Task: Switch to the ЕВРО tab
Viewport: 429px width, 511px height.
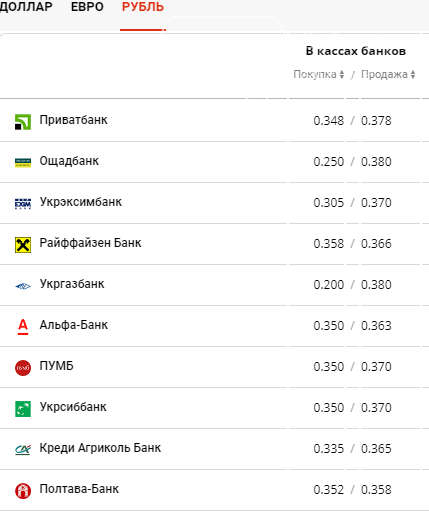Action: (x=87, y=7)
